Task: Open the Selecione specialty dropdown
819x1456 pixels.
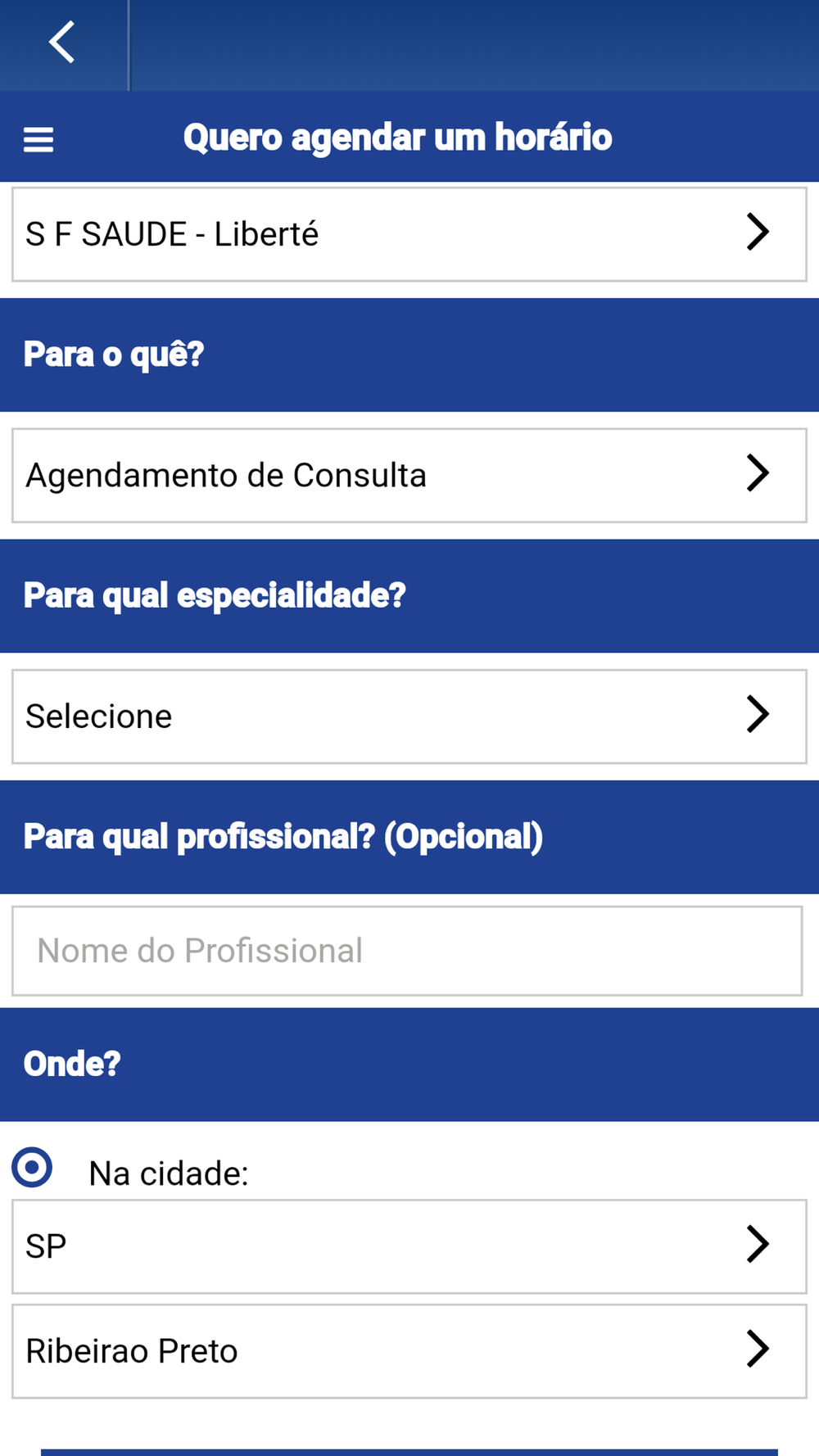Action: [409, 717]
